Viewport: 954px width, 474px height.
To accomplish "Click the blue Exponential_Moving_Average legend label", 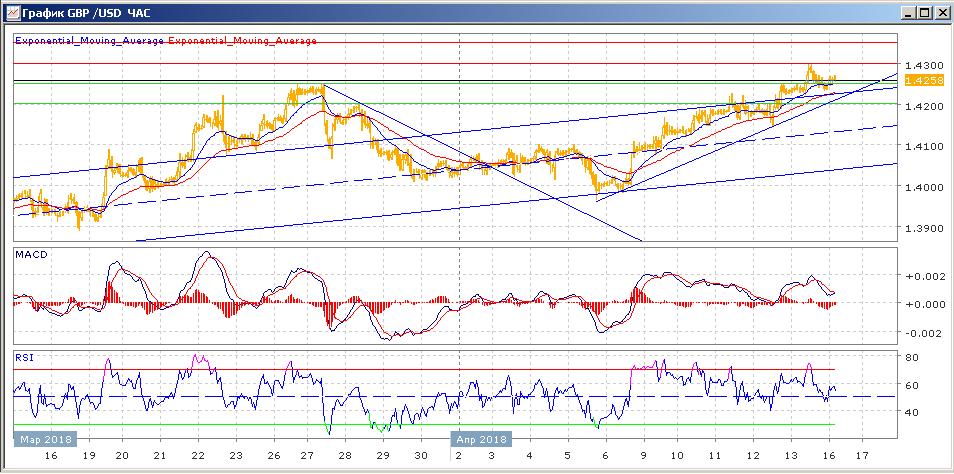I will click(x=89, y=41).
